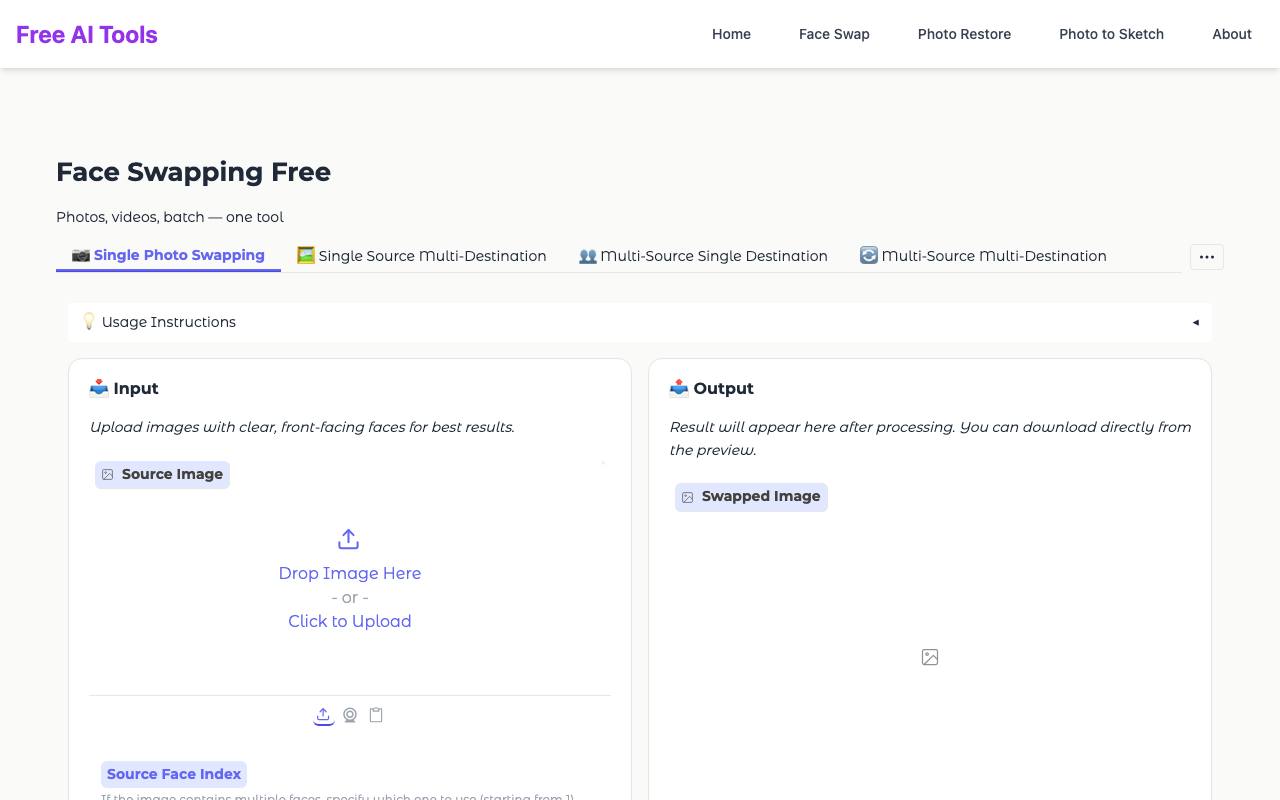Open Photo Restore in the navigation bar

964,34
